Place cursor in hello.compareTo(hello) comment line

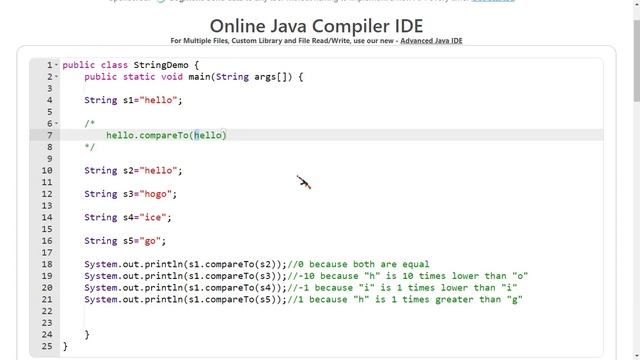[166, 135]
